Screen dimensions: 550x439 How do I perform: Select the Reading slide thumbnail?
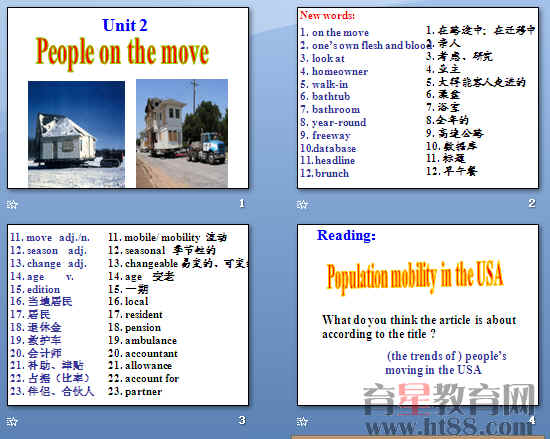point(418,315)
